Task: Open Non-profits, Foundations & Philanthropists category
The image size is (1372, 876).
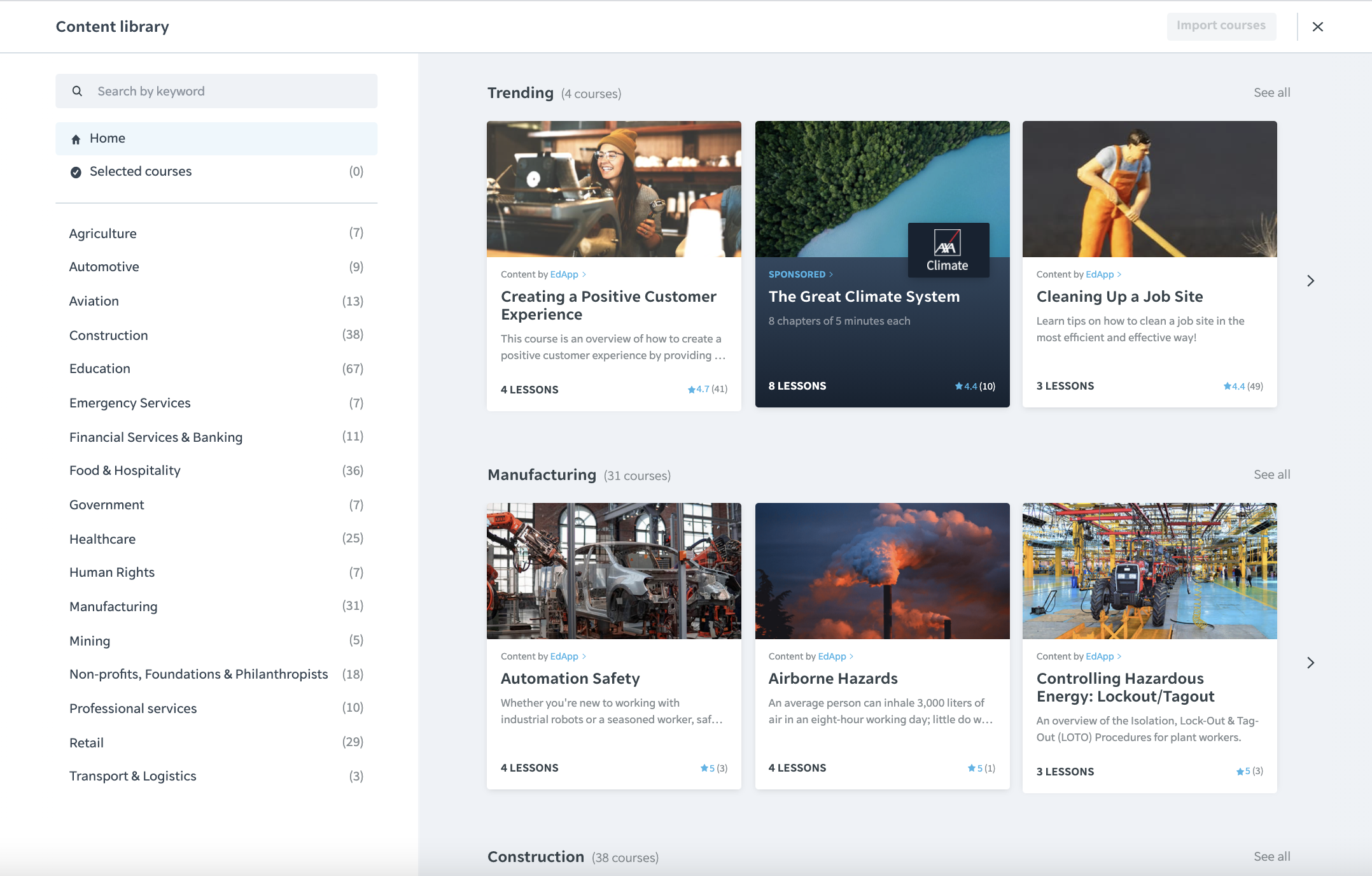Action: point(216,674)
